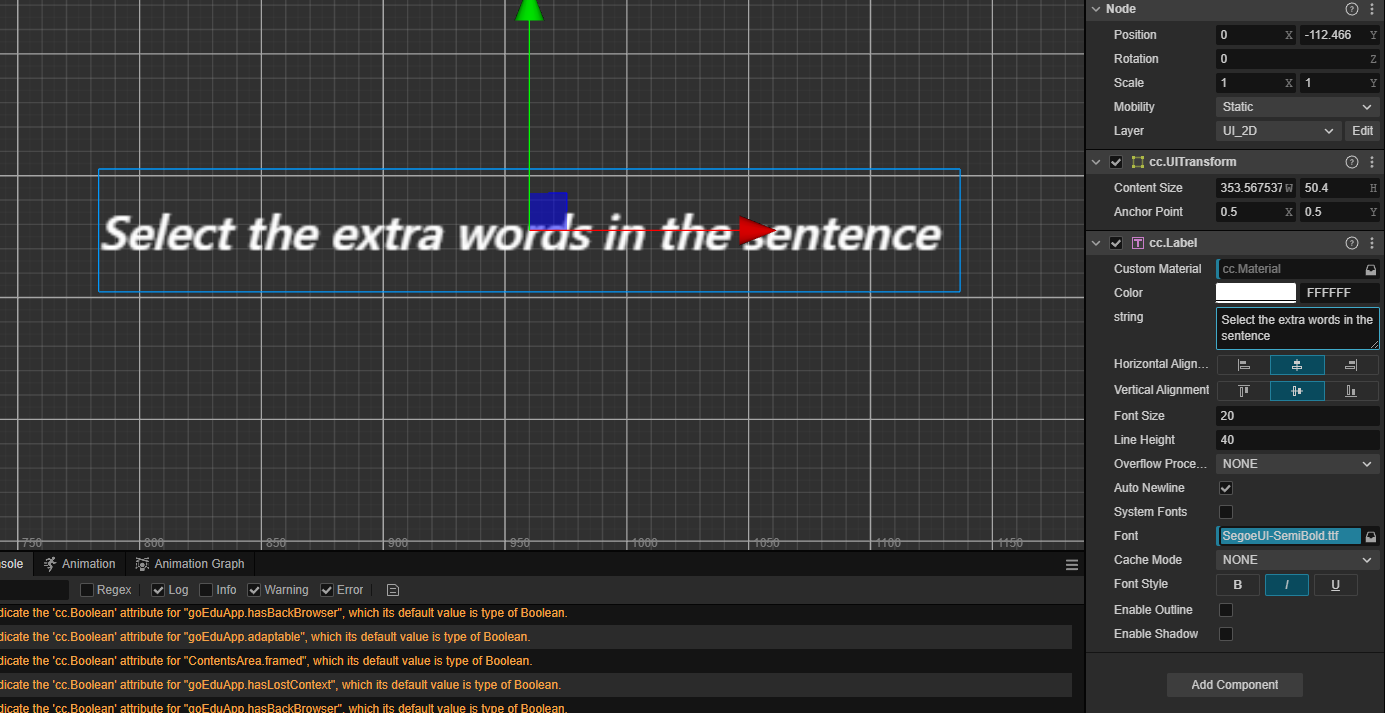Viewport: 1385px width, 713px height.
Task: Click the Add Component button
Action: tap(1234, 685)
